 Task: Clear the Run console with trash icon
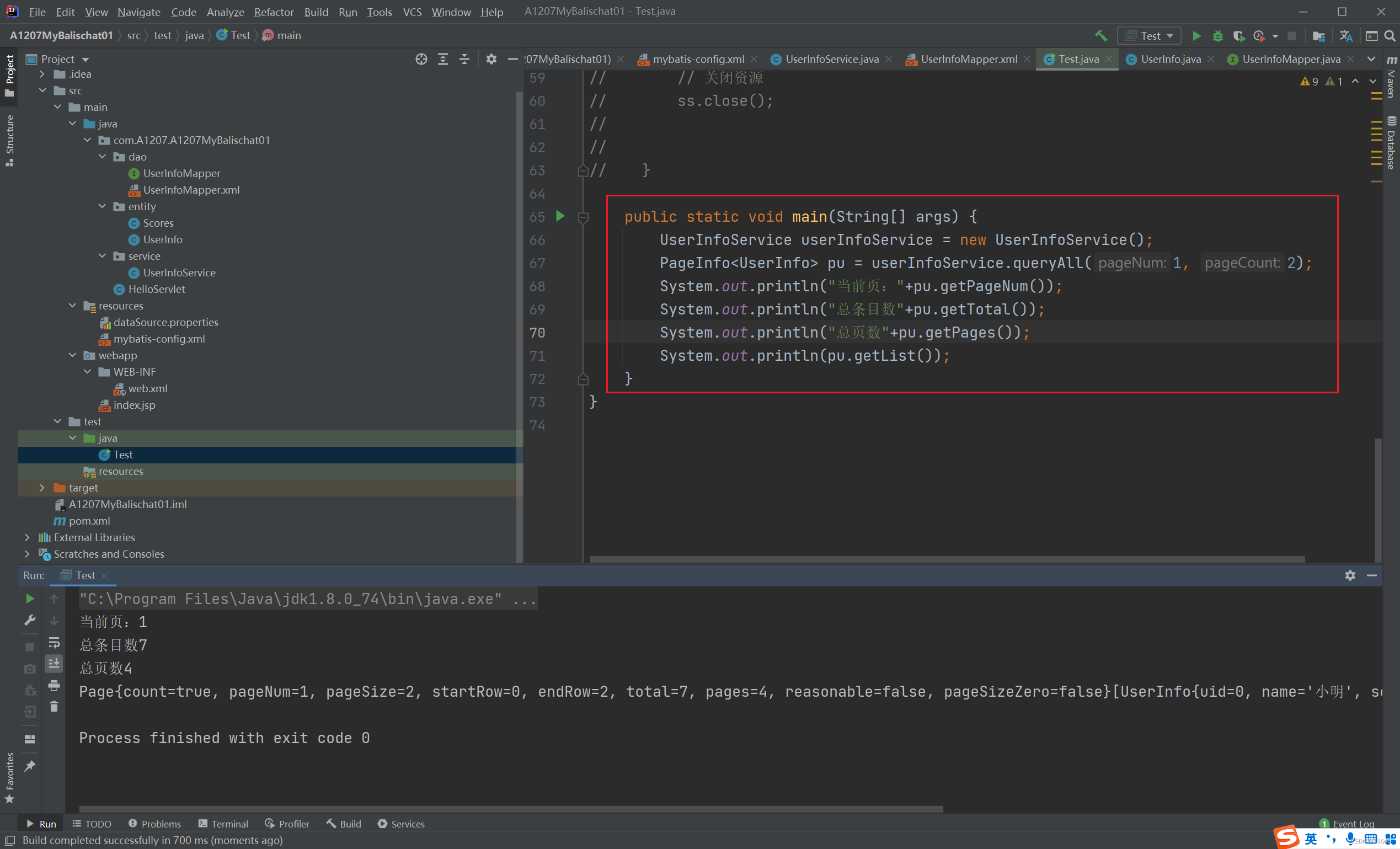tap(54, 706)
